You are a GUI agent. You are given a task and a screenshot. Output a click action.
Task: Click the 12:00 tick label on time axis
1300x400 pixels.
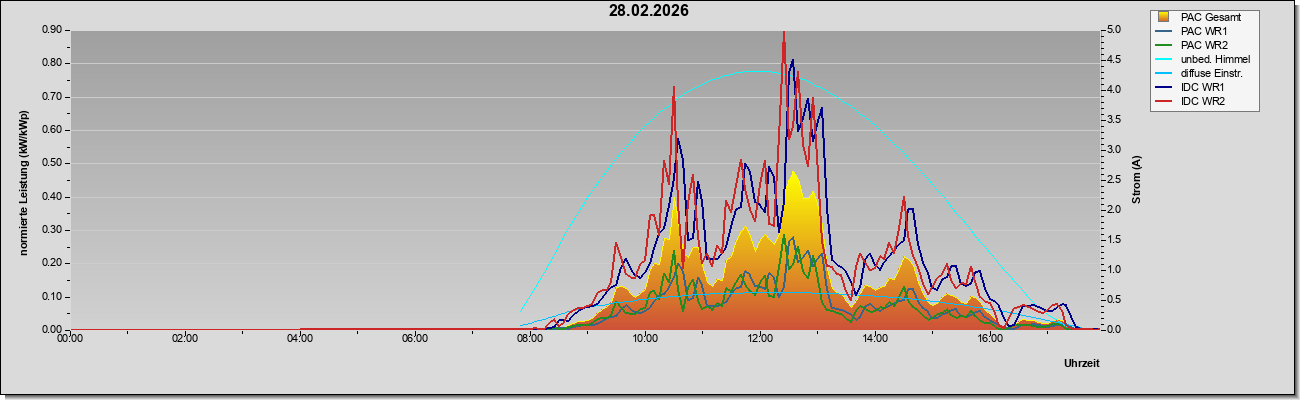(x=759, y=338)
